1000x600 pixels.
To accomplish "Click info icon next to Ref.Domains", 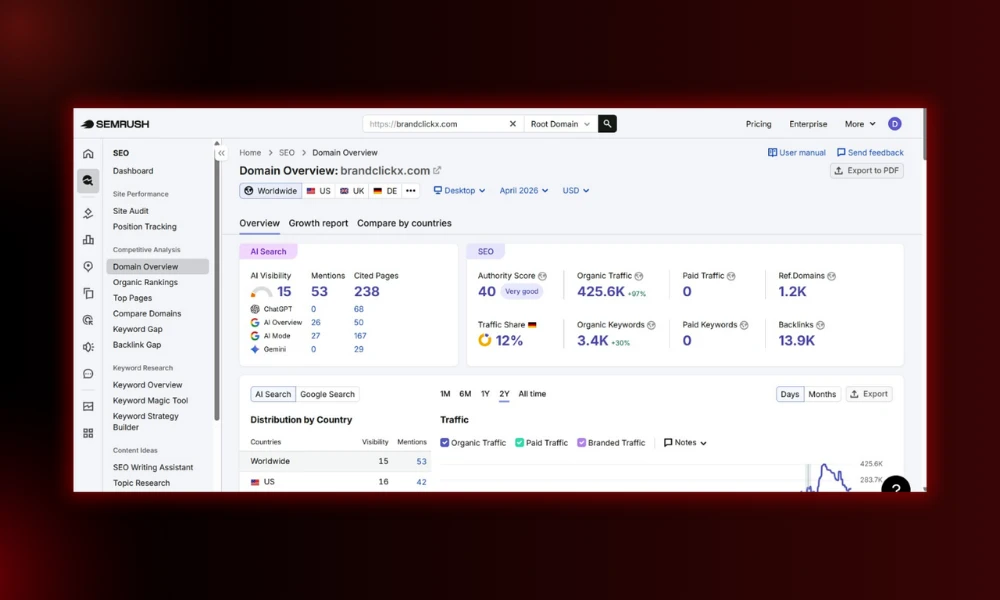I will point(831,276).
